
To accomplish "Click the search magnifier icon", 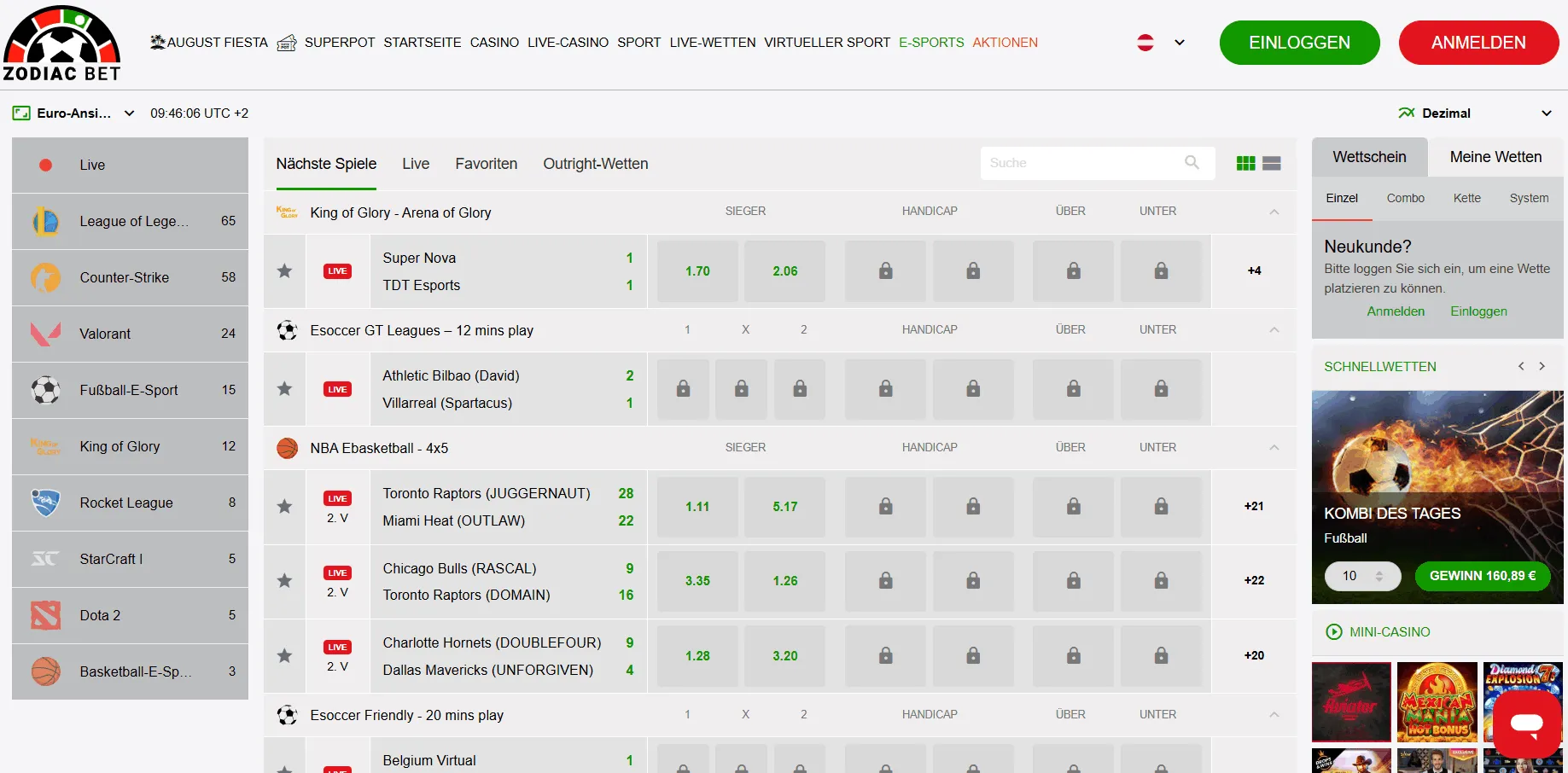I will (x=1192, y=163).
